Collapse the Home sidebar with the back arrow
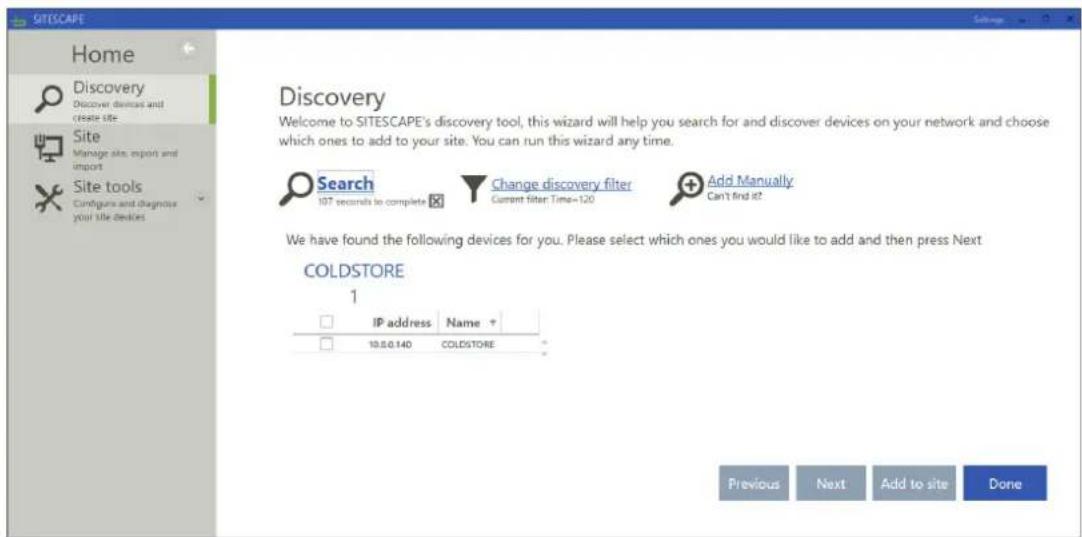Image resolution: width=1082 pixels, height=537 pixels. pyautogui.click(x=188, y=49)
